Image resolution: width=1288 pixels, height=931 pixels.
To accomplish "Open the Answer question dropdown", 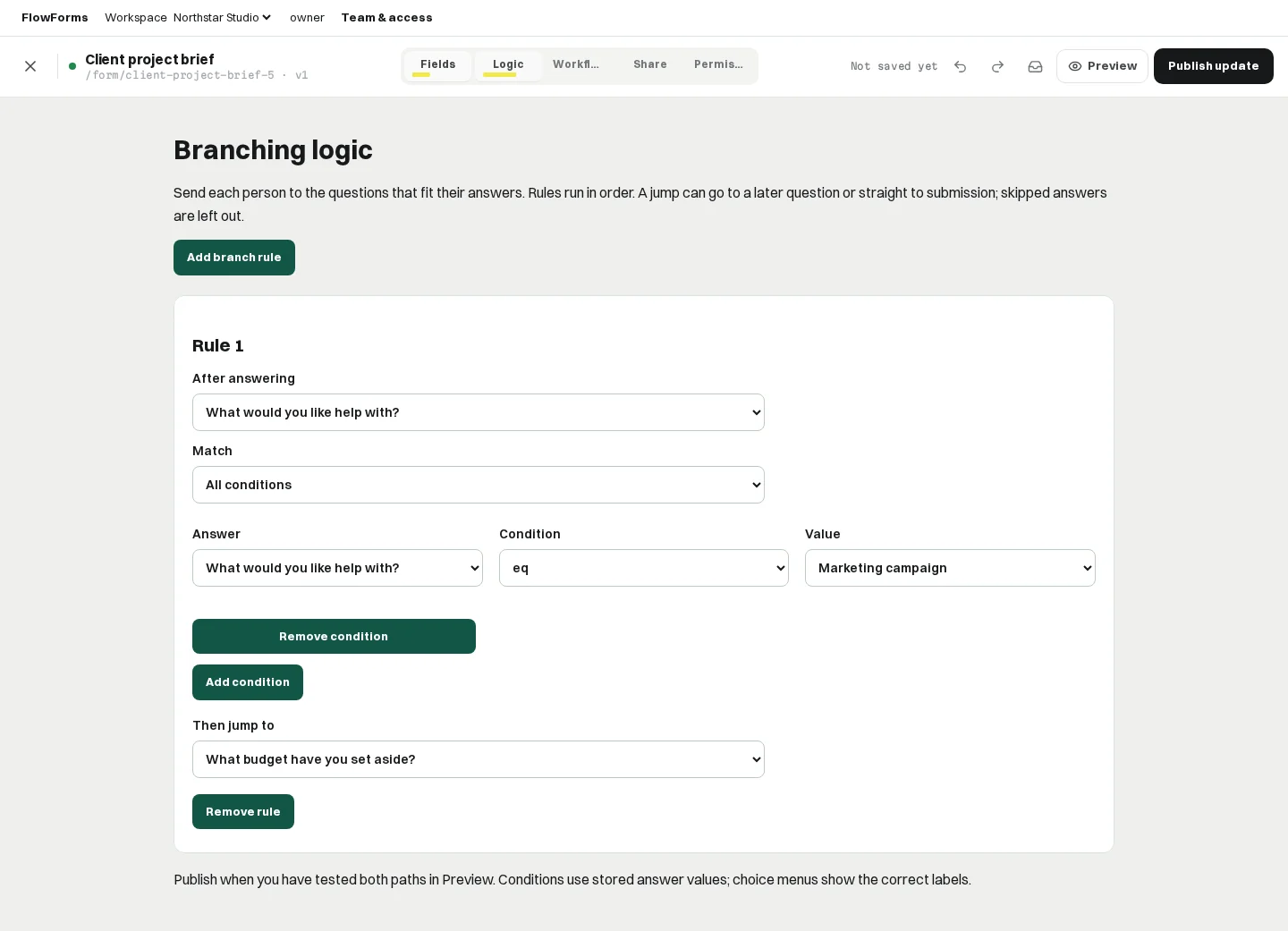I will click(x=337, y=568).
